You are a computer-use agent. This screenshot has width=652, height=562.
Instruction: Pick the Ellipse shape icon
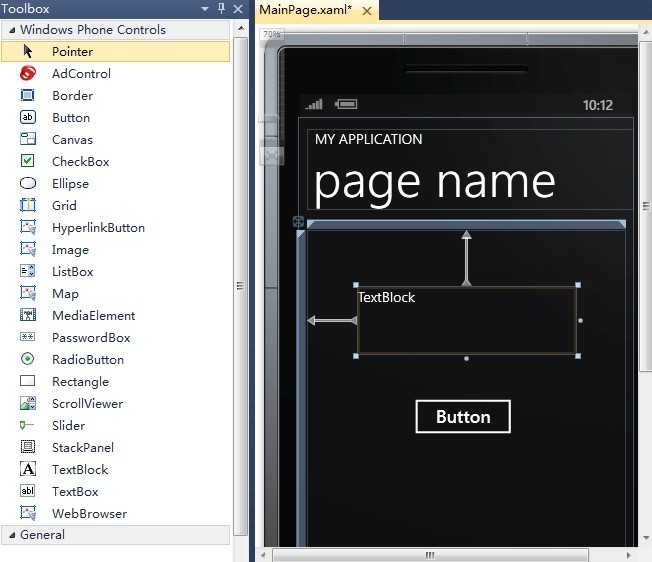27,183
